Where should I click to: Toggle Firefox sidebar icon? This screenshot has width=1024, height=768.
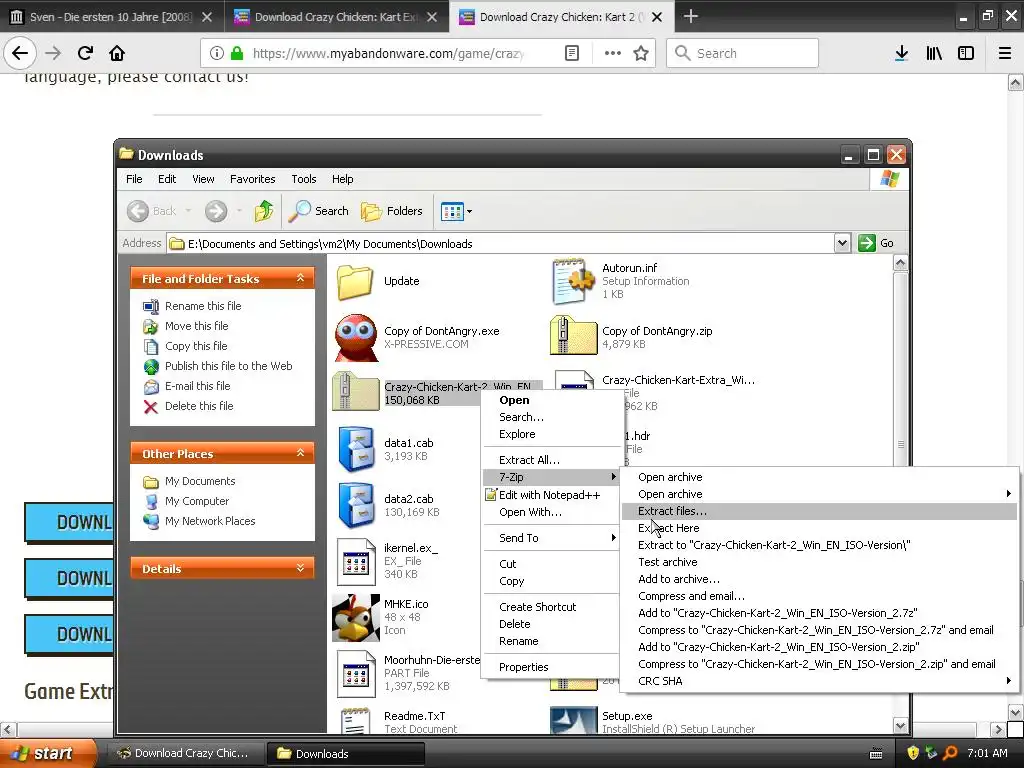click(966, 53)
